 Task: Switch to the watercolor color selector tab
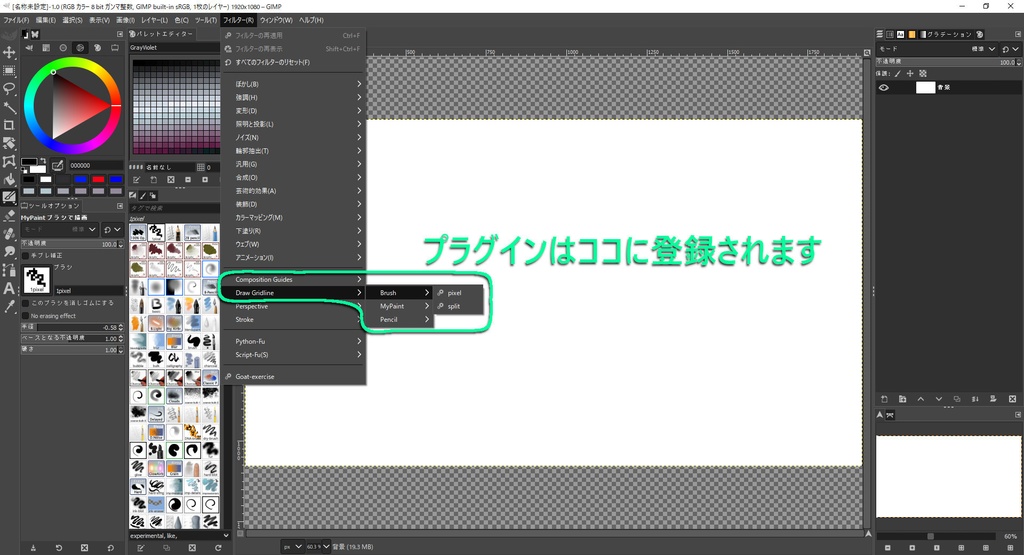point(63,48)
